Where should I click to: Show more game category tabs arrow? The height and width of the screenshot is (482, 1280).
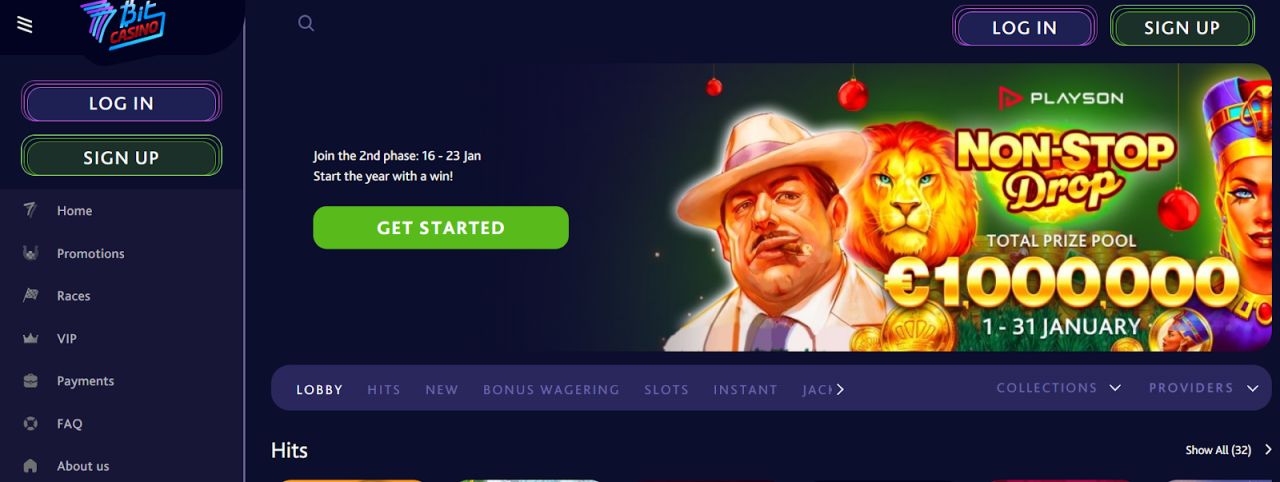pos(840,389)
